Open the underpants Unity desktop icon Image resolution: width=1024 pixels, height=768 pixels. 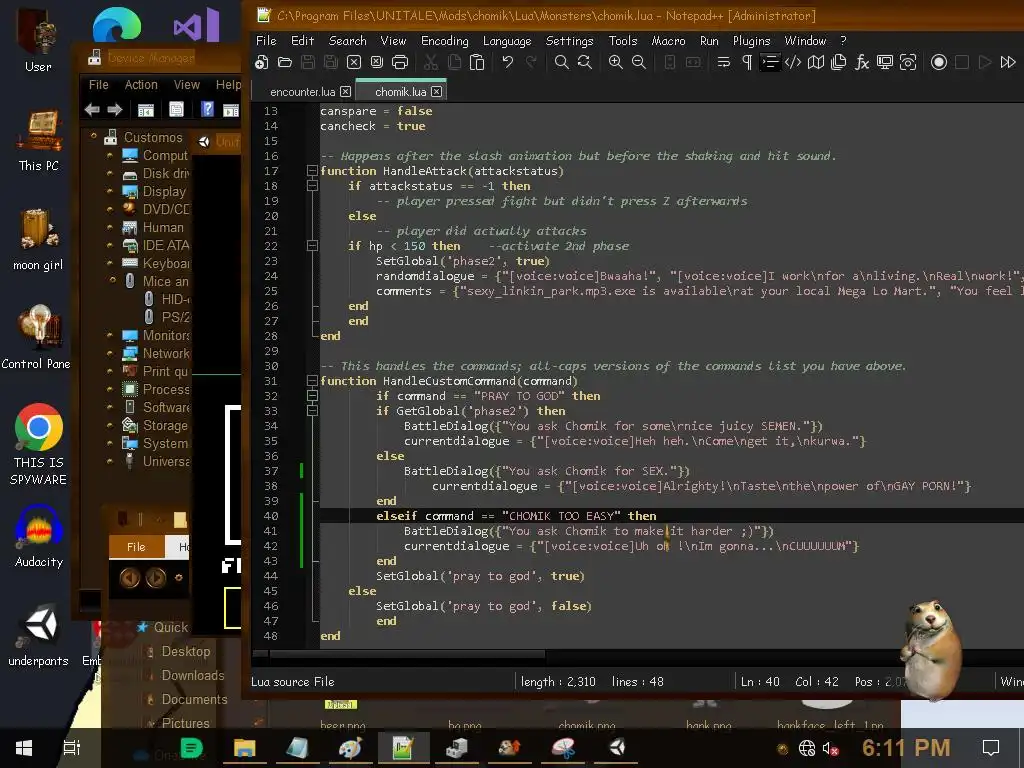(x=39, y=635)
